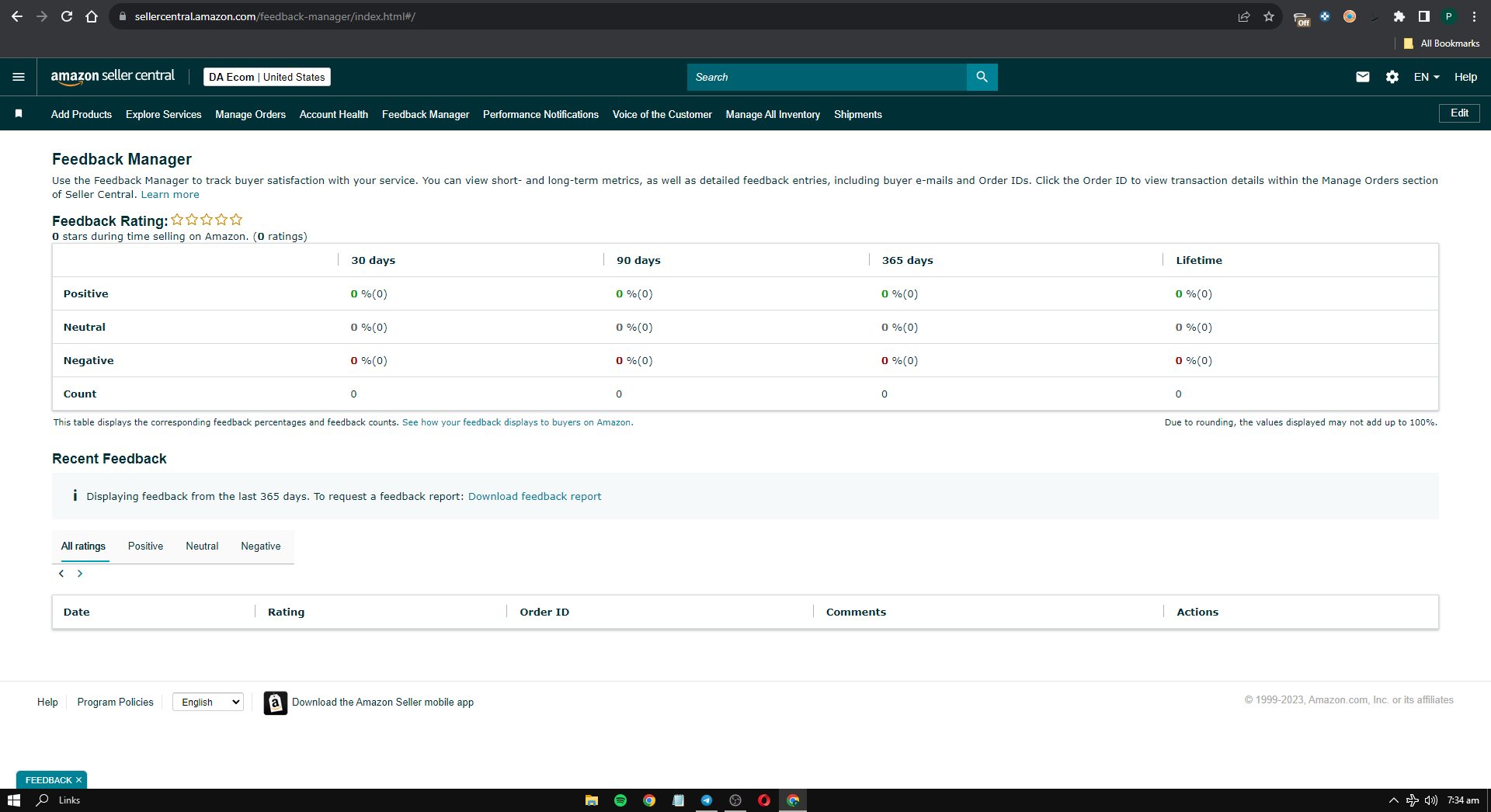Close the FEEDBACK widget with X
The height and width of the screenshot is (812, 1491).
point(78,780)
